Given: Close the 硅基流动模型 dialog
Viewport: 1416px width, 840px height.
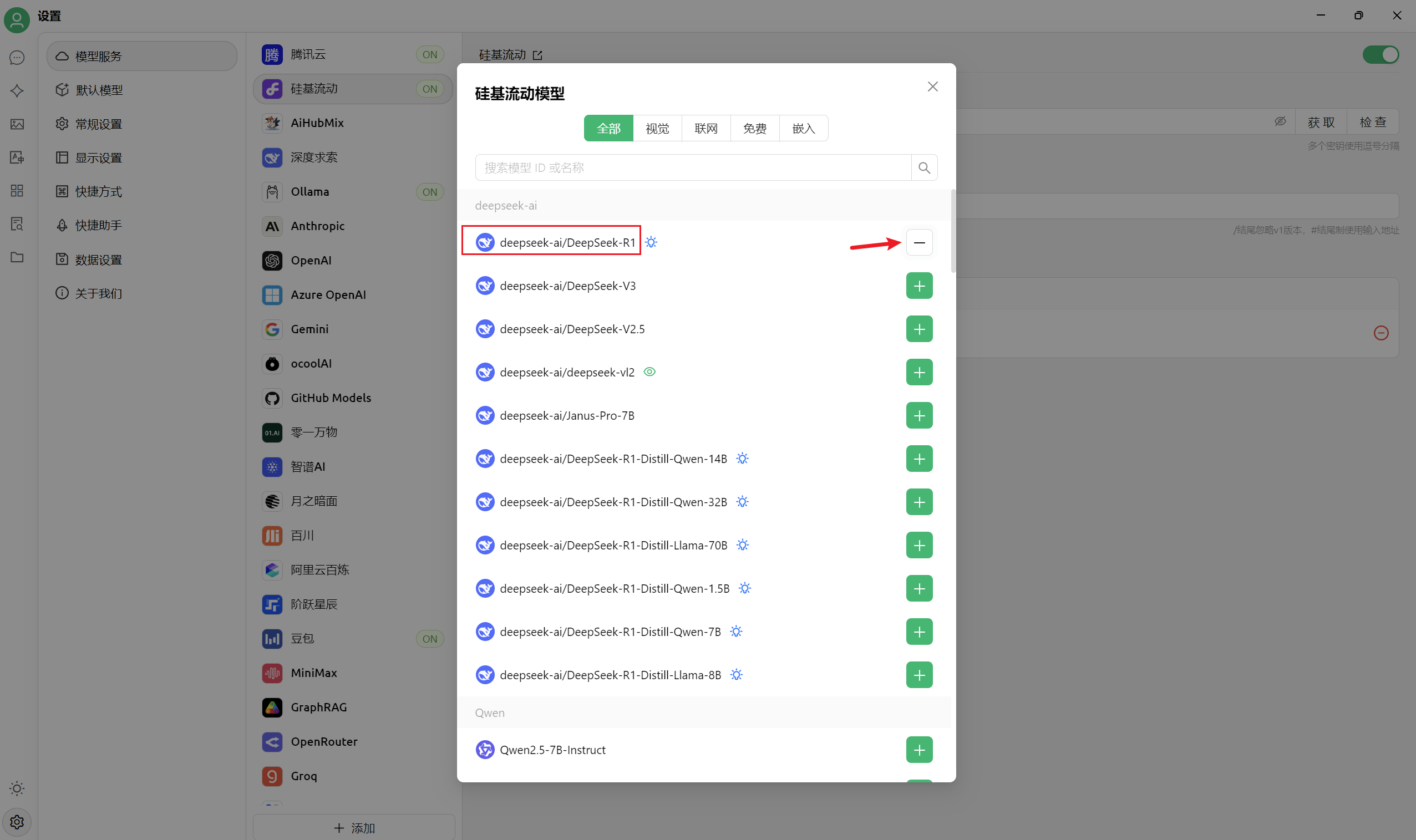Looking at the screenshot, I should [932, 86].
